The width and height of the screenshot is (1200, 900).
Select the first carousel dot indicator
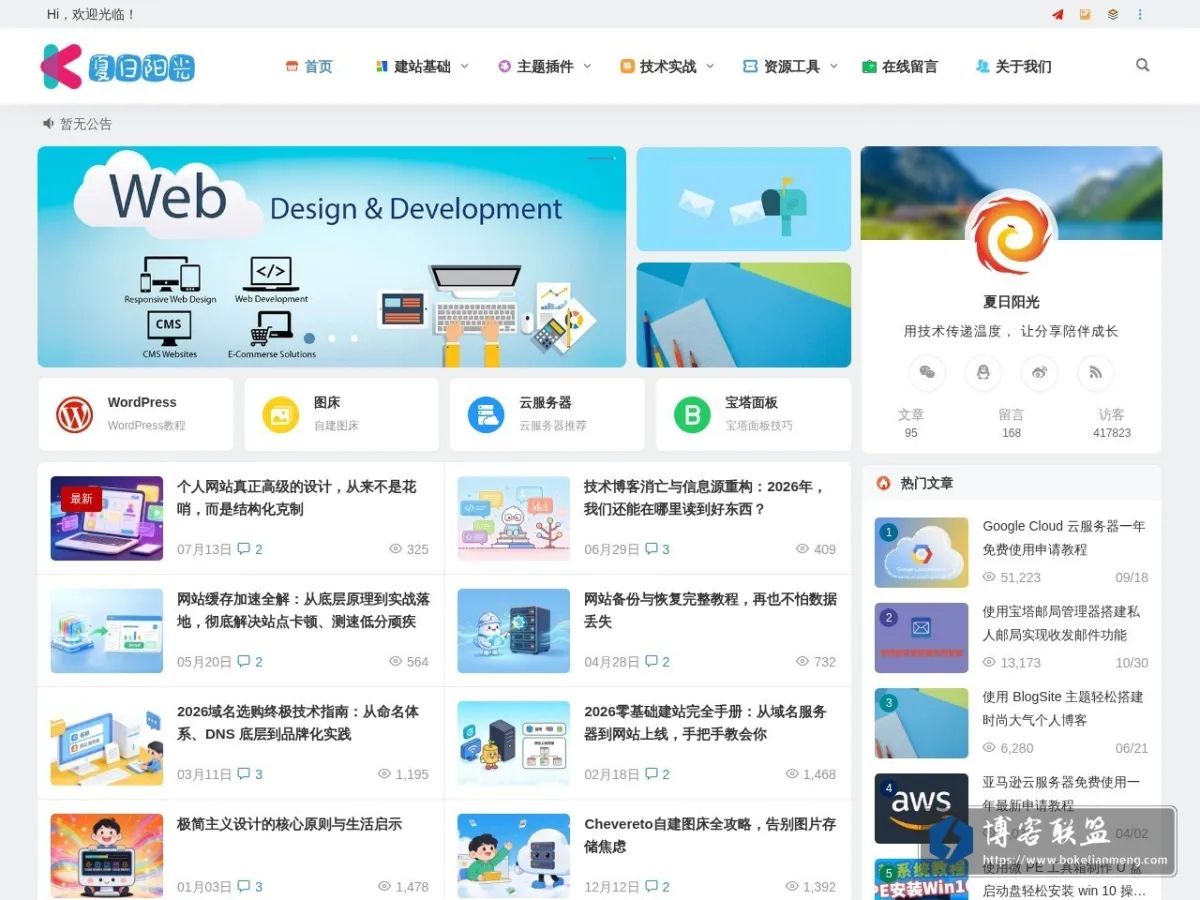click(309, 338)
